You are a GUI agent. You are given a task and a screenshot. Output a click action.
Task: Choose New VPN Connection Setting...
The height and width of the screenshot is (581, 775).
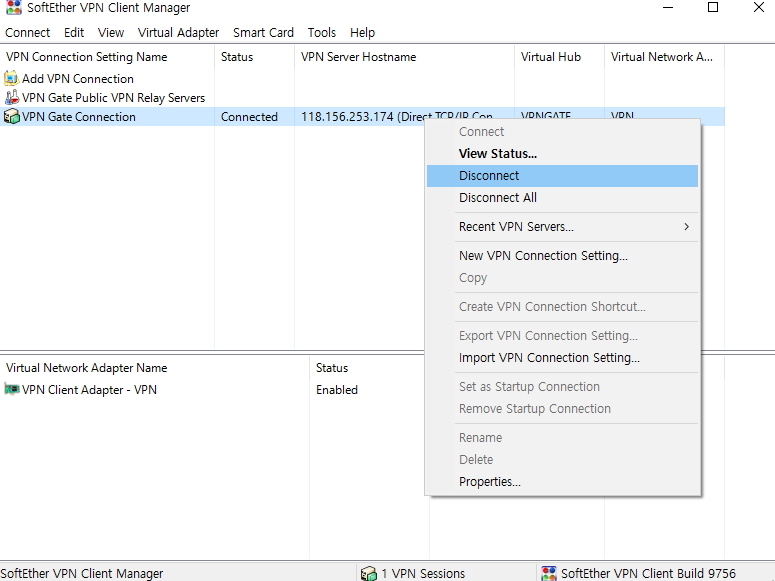pos(562,256)
